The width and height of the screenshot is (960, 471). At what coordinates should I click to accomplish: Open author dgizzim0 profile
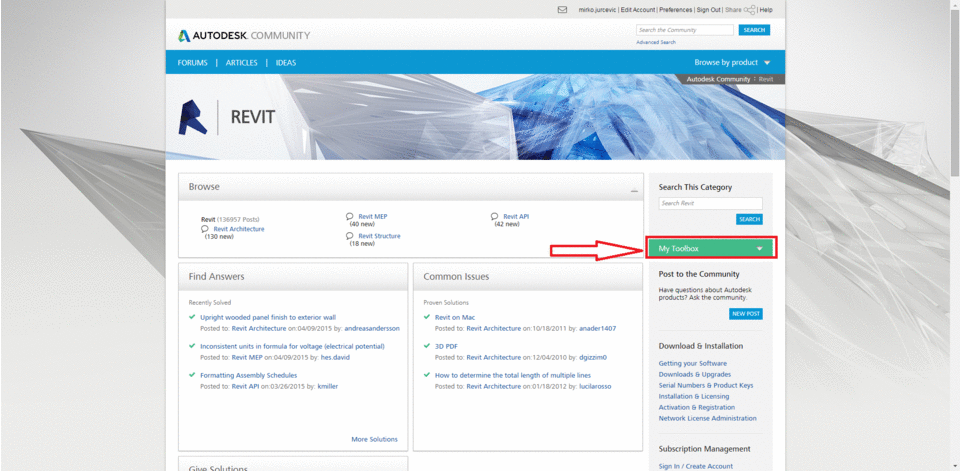[593, 357]
